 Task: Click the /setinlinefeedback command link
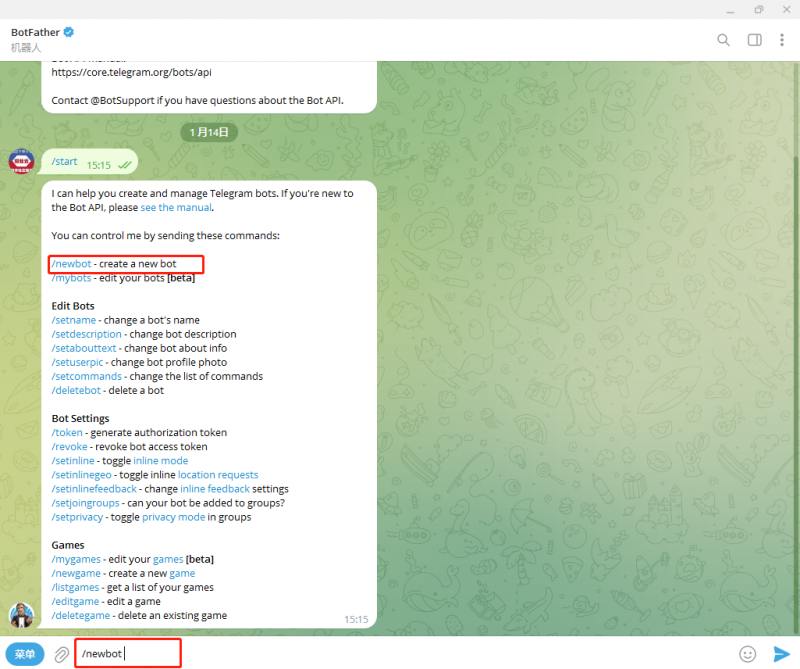click(x=94, y=489)
